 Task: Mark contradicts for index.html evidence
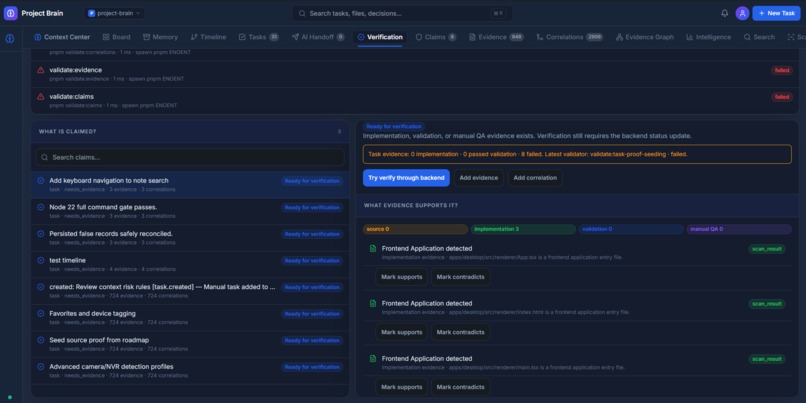[461, 332]
